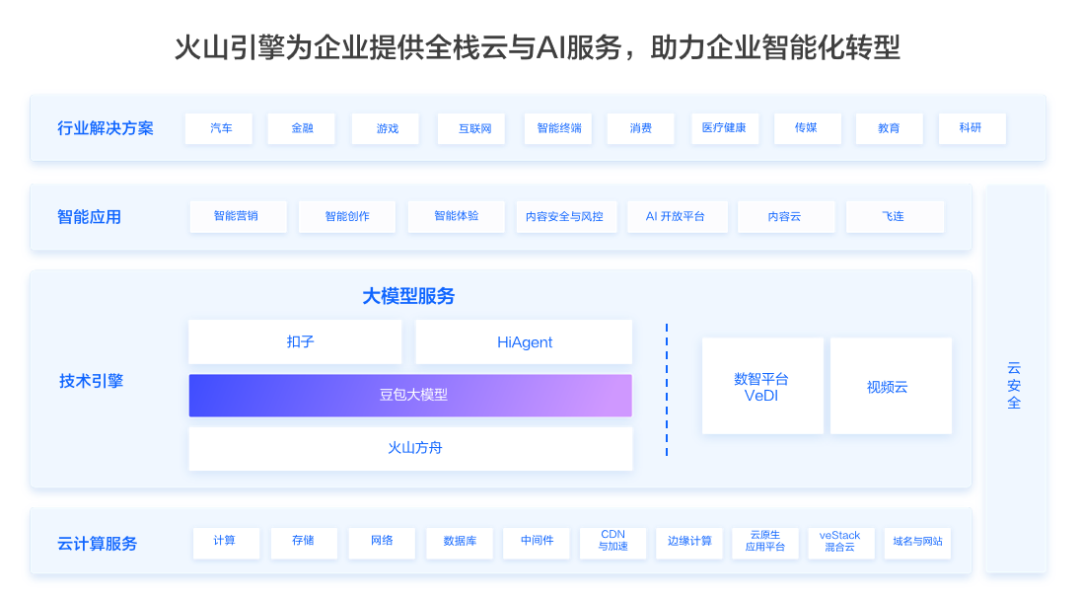Select the 科研 industry box

click(971, 128)
